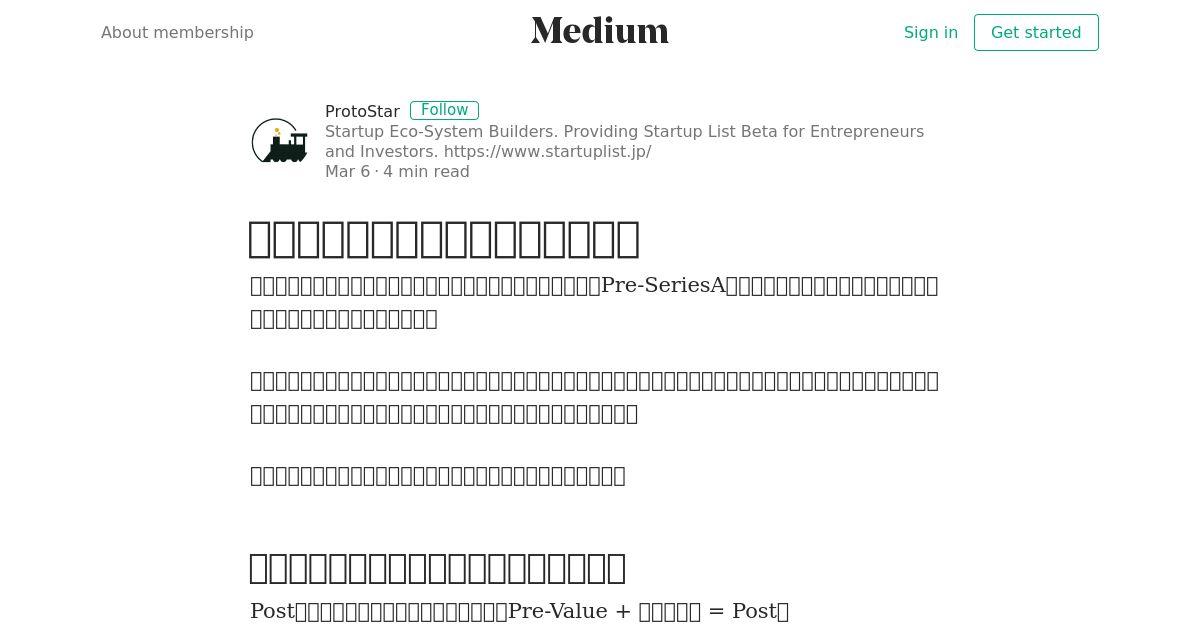
Task: Click the short third body paragraph
Action: pos(438,475)
